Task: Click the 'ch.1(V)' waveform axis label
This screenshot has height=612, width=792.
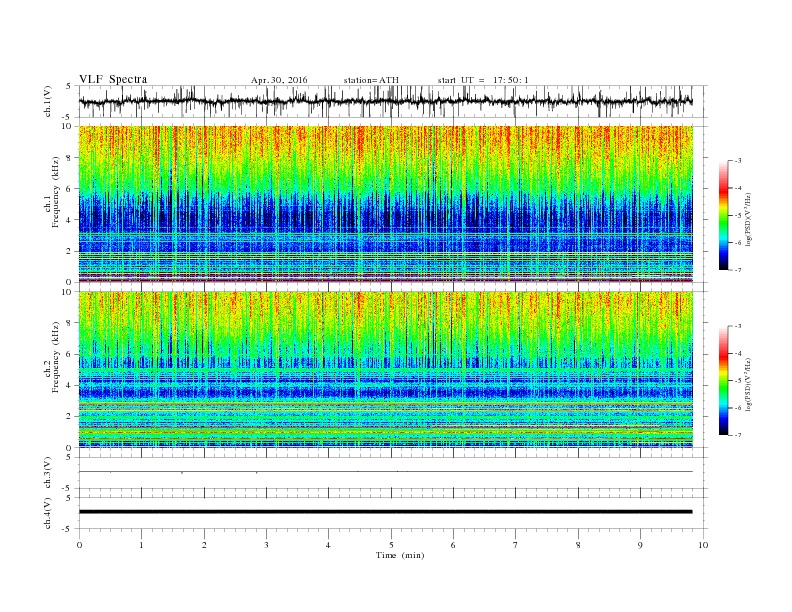Action: 48,101
